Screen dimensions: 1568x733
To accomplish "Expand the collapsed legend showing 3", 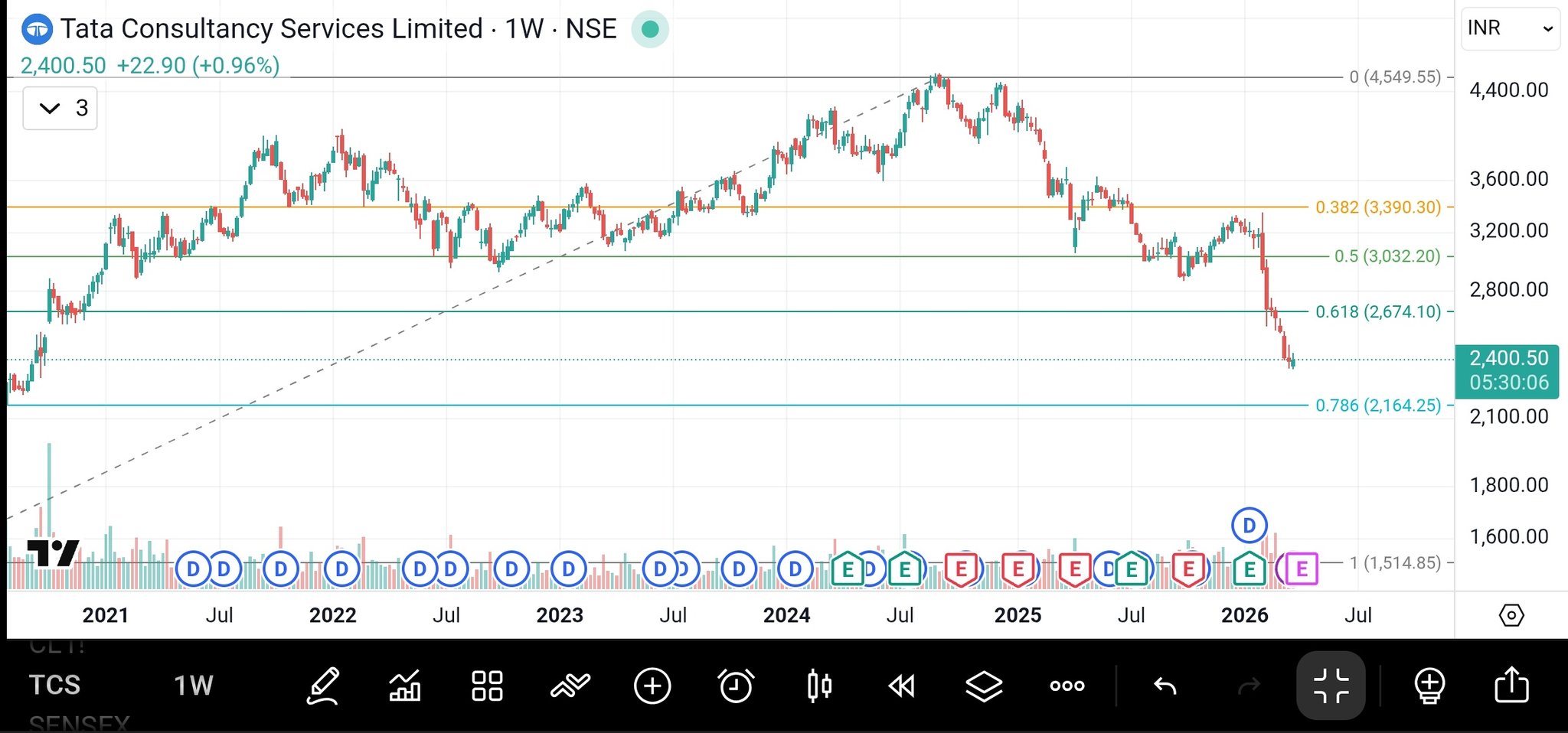I will point(60,108).
